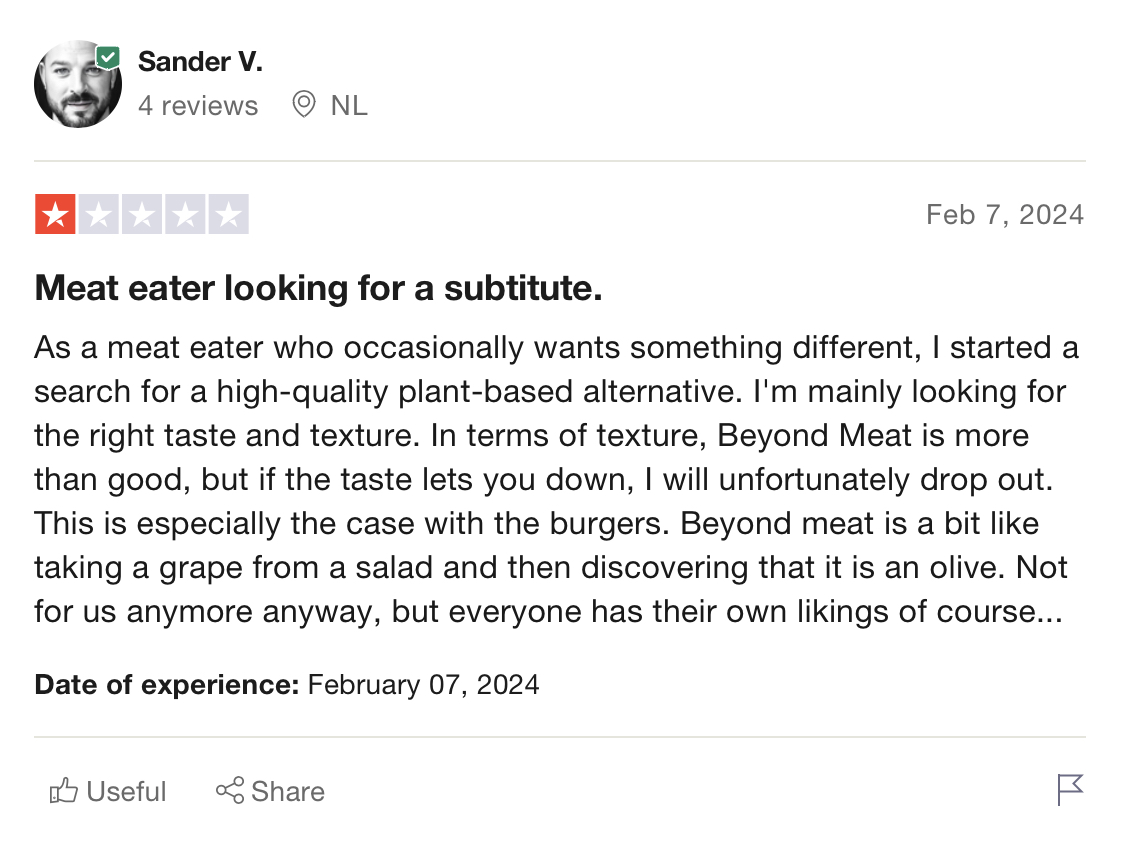Click the thumbs-up Useful icon
This screenshot has height=844, width=1124.
pyautogui.click(x=64, y=792)
